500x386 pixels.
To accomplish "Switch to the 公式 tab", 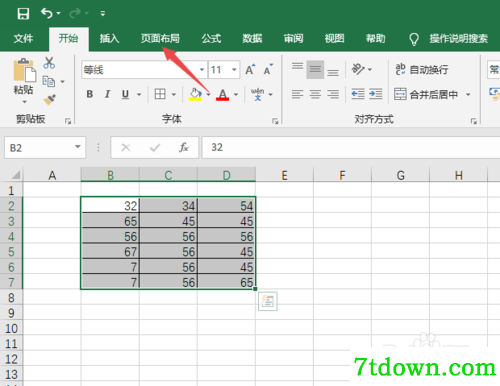I will [x=211, y=39].
